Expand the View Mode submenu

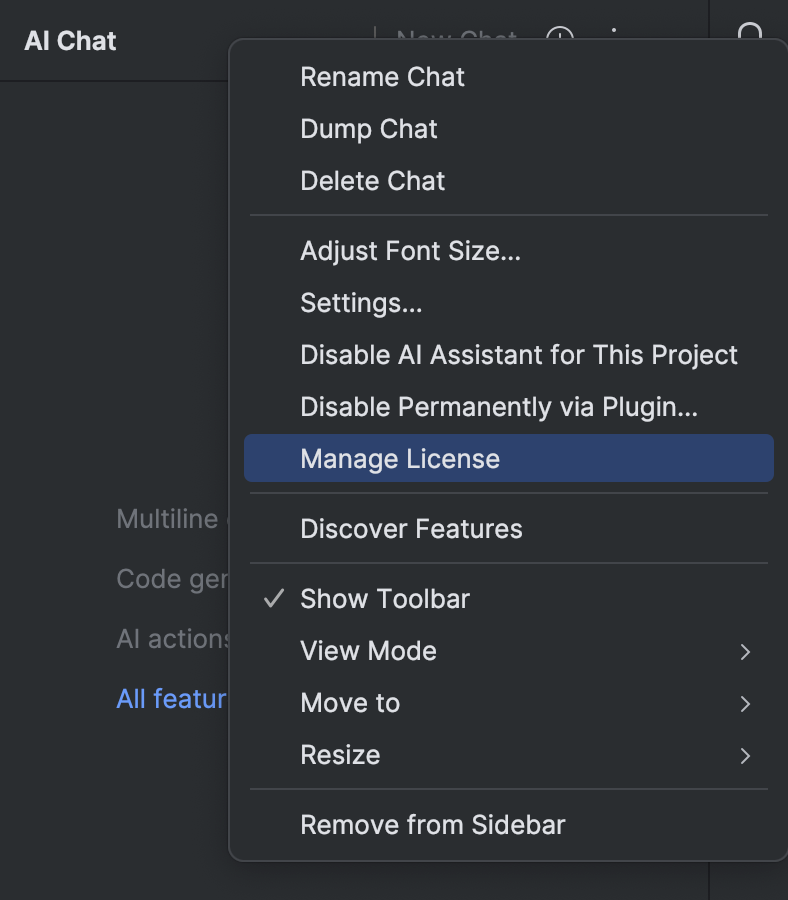(368, 651)
